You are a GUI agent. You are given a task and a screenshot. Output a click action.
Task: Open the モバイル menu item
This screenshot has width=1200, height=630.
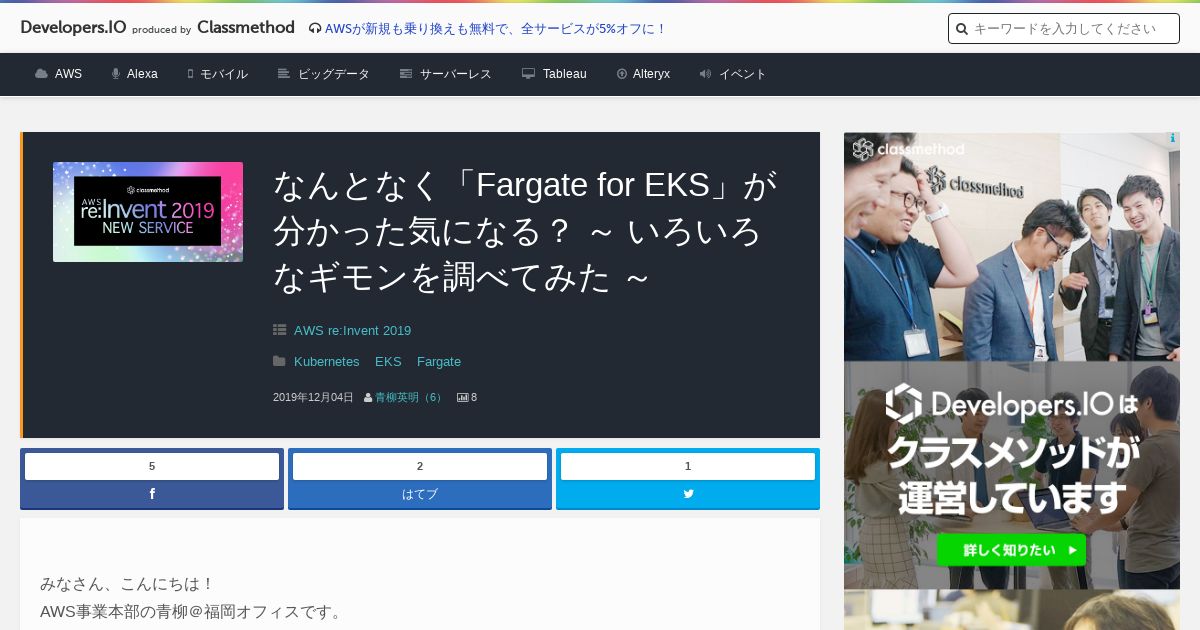(224, 74)
